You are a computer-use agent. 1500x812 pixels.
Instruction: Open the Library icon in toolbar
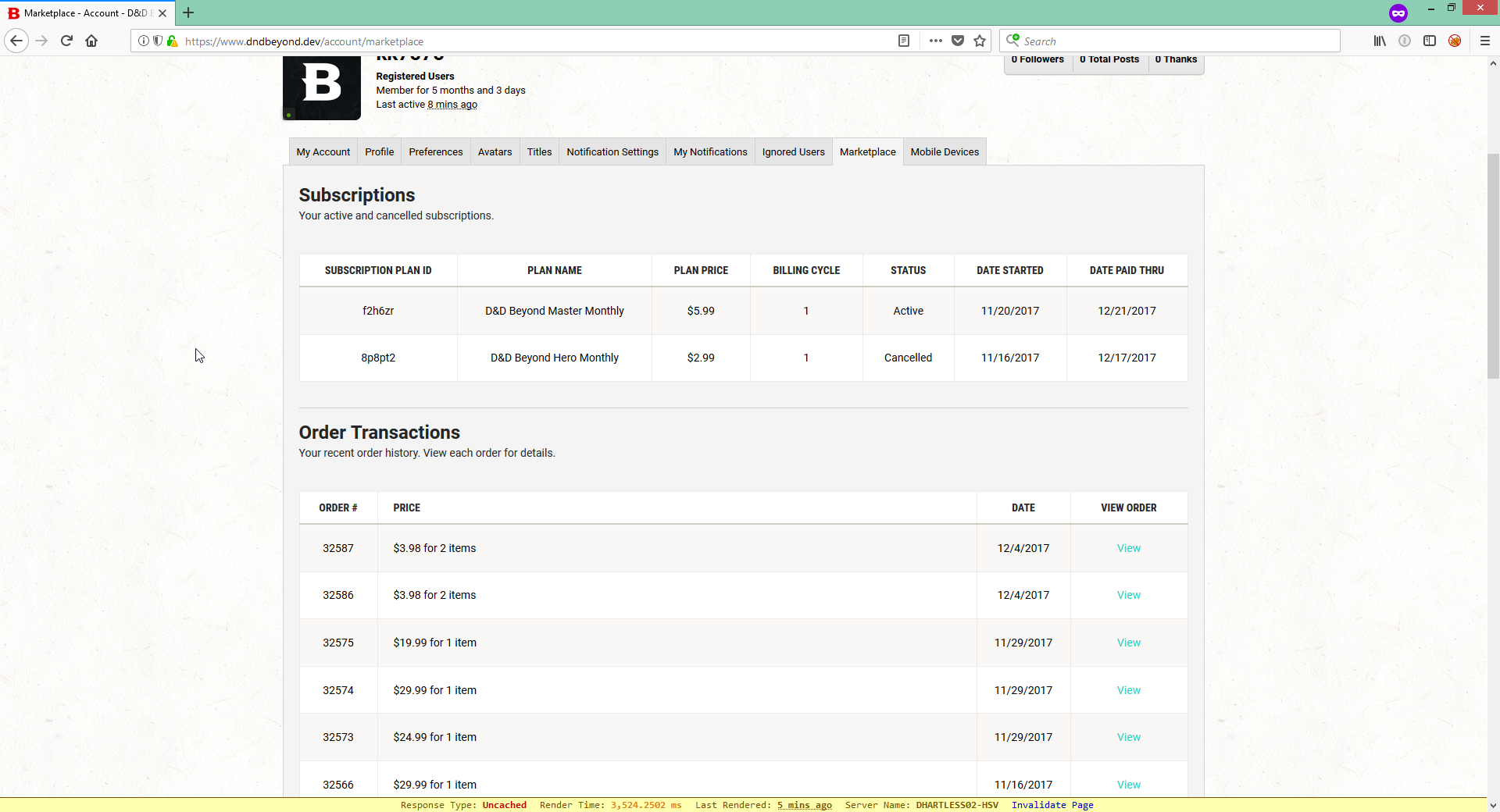tap(1380, 41)
